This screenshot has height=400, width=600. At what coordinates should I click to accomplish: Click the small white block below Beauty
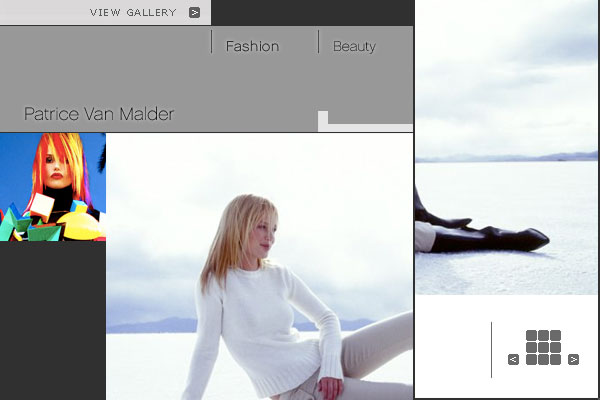(323, 120)
